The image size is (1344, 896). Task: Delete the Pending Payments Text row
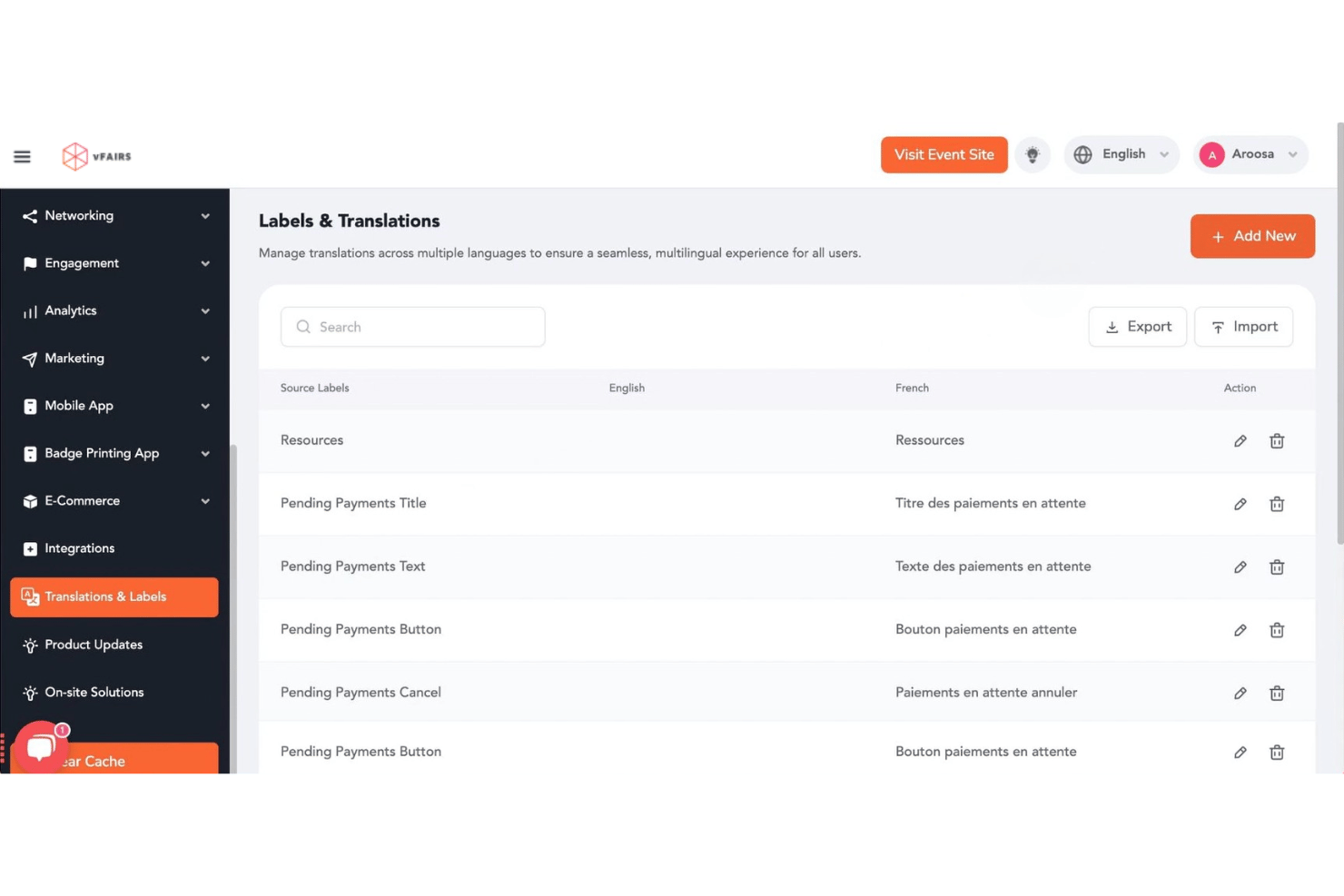[1277, 567]
